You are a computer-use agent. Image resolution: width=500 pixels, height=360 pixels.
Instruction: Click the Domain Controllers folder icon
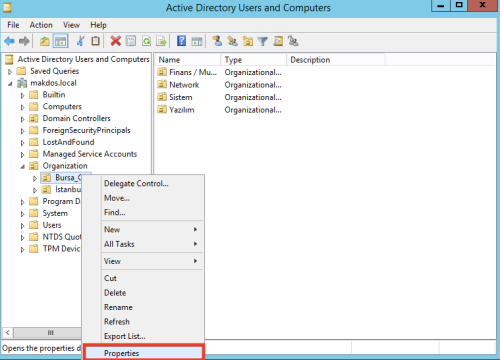point(33,118)
